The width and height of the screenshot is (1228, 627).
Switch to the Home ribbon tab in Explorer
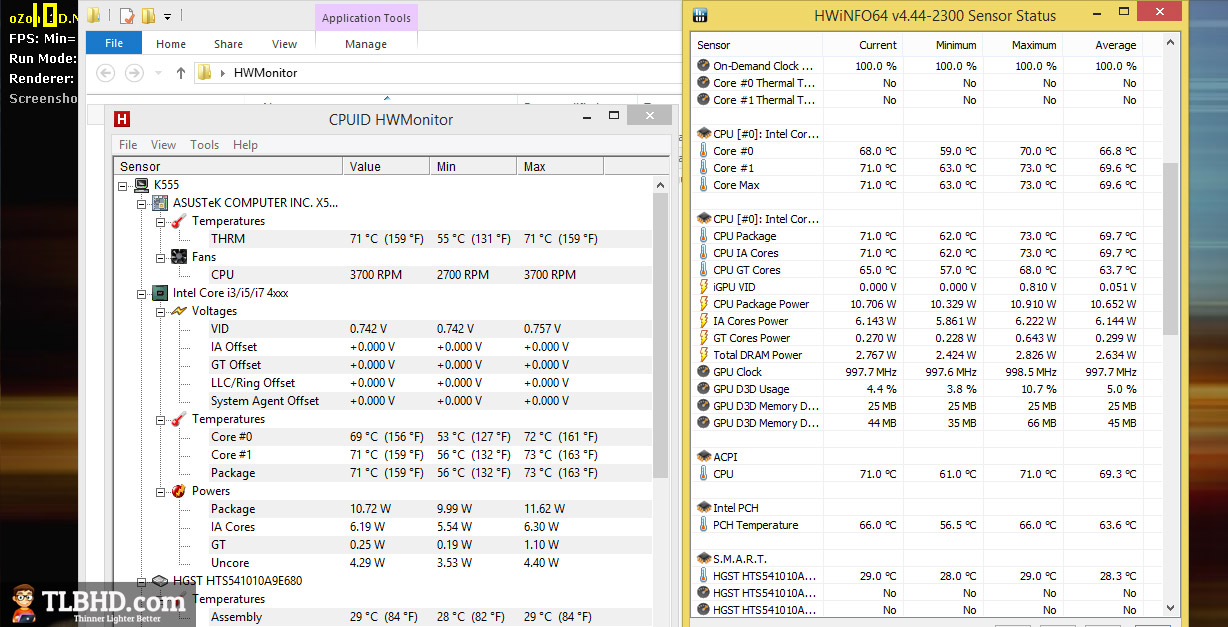(x=171, y=44)
